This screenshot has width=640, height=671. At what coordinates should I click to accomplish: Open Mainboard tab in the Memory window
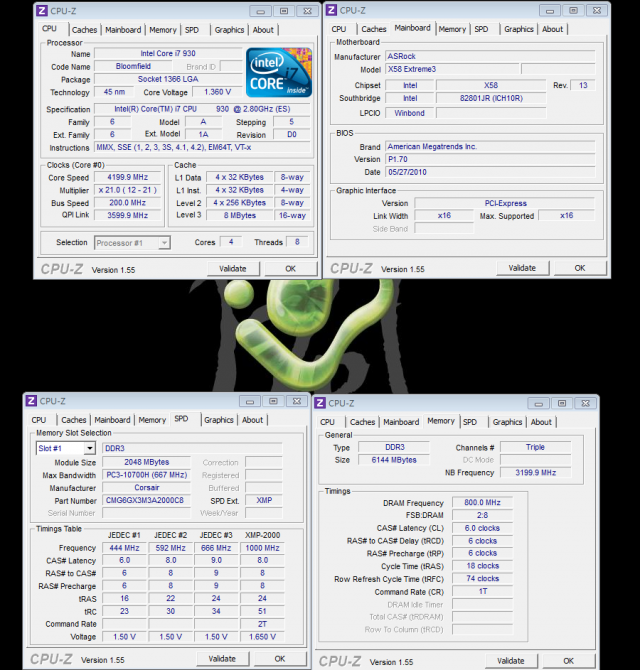(x=401, y=422)
